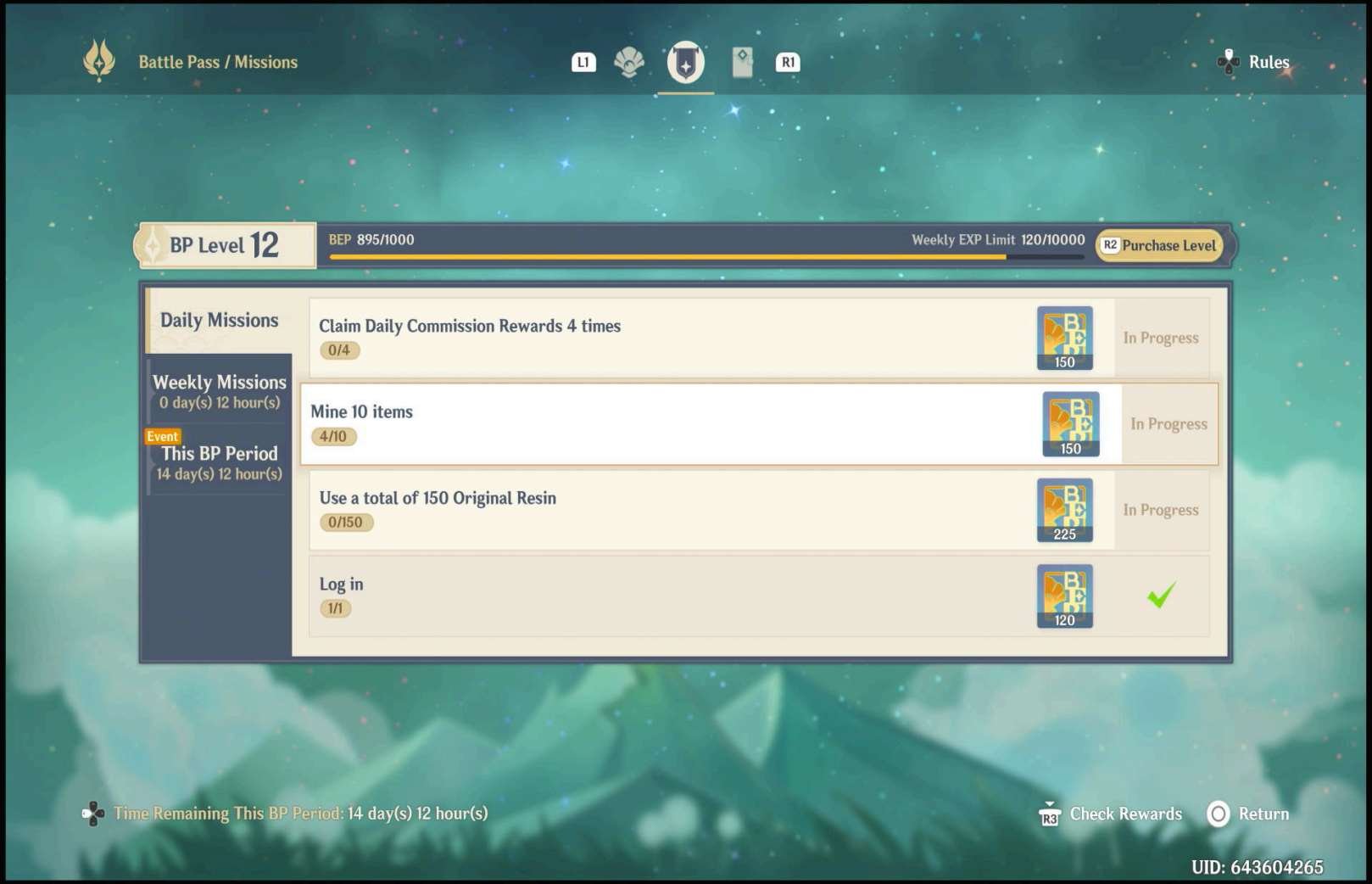Select the missions banner tab icon

click(685, 62)
